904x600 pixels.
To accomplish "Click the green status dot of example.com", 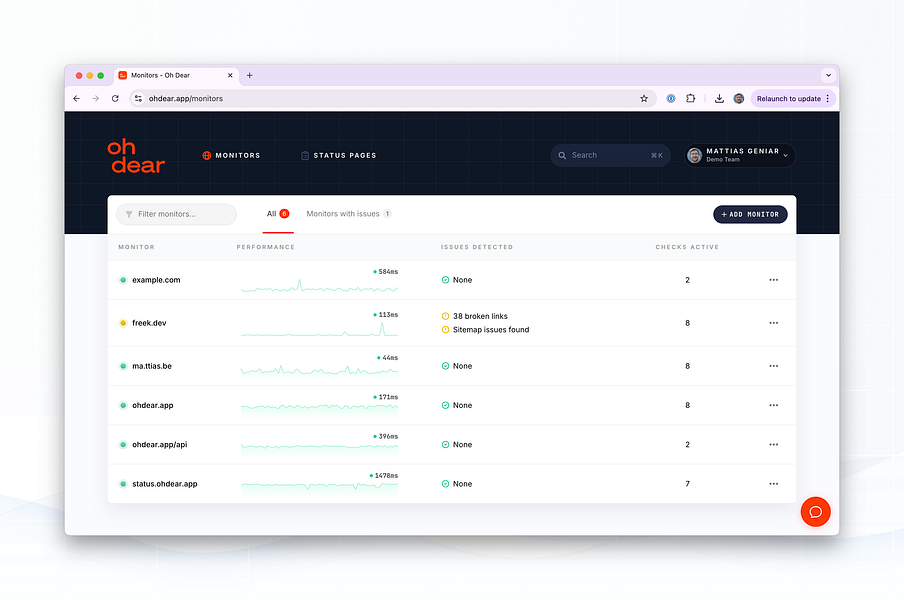I will point(123,280).
